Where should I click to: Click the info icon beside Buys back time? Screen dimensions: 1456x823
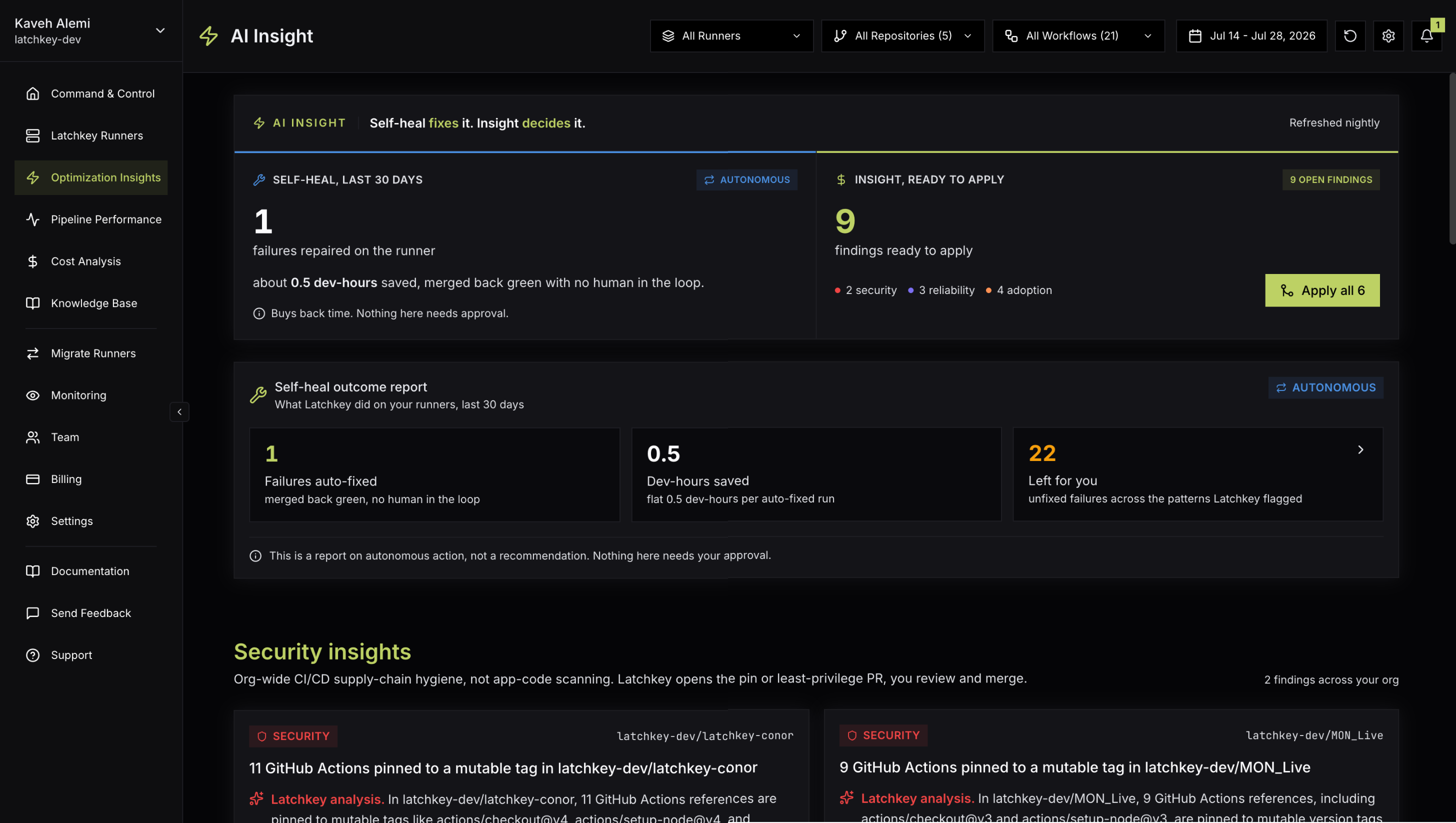click(259, 313)
